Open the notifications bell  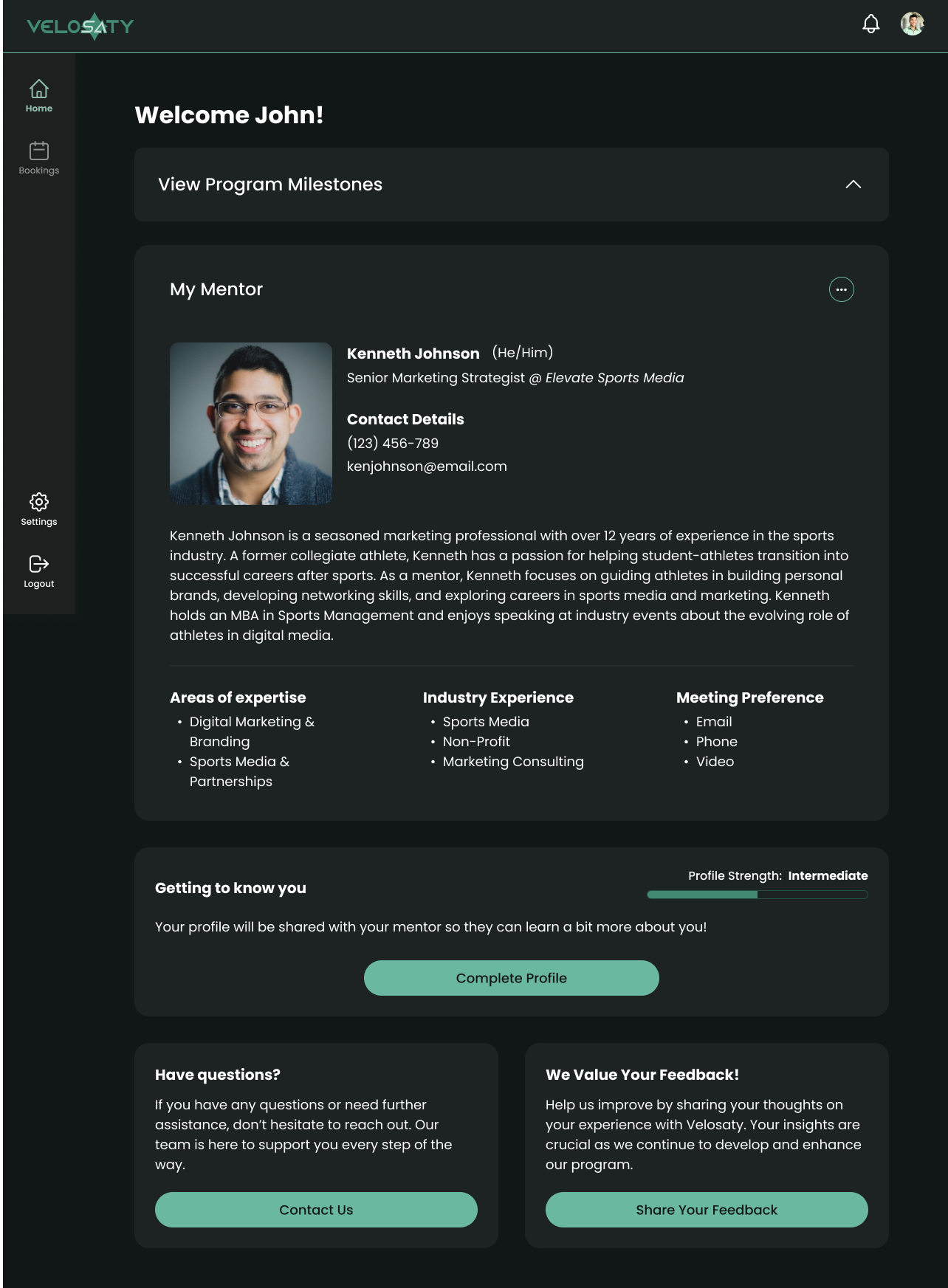[871, 24]
